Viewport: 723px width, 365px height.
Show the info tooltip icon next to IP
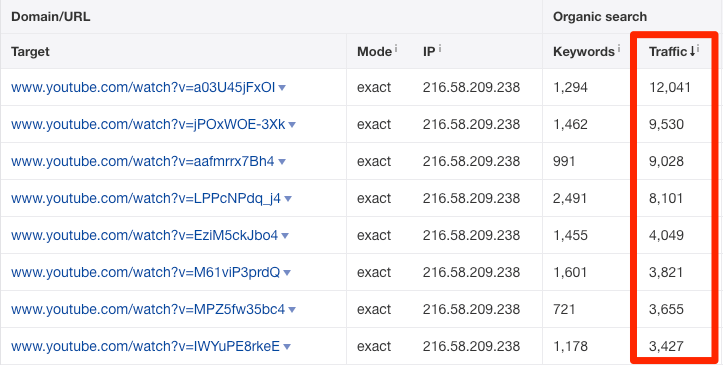tap(439, 47)
